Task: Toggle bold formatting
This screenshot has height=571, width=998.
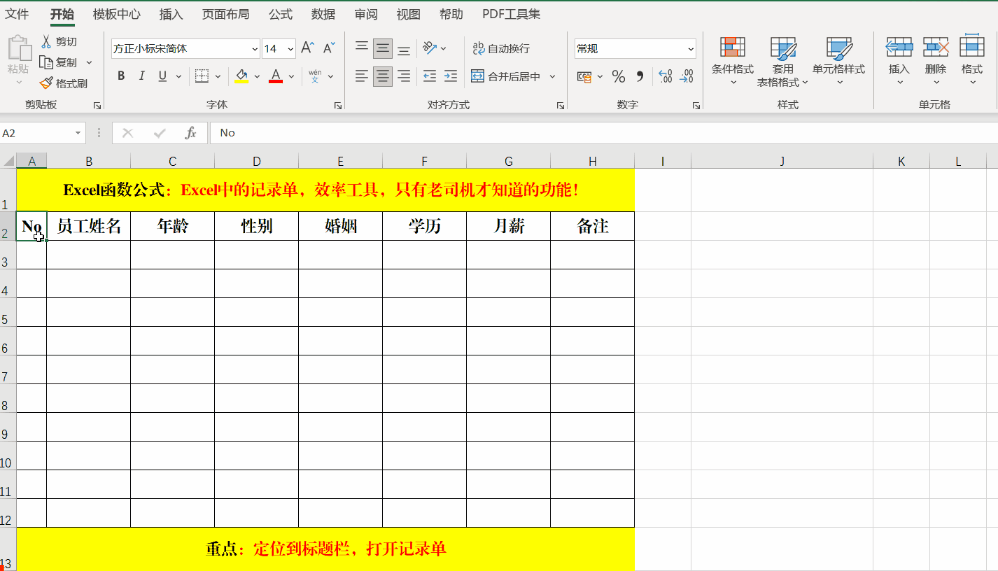Action: click(x=121, y=76)
